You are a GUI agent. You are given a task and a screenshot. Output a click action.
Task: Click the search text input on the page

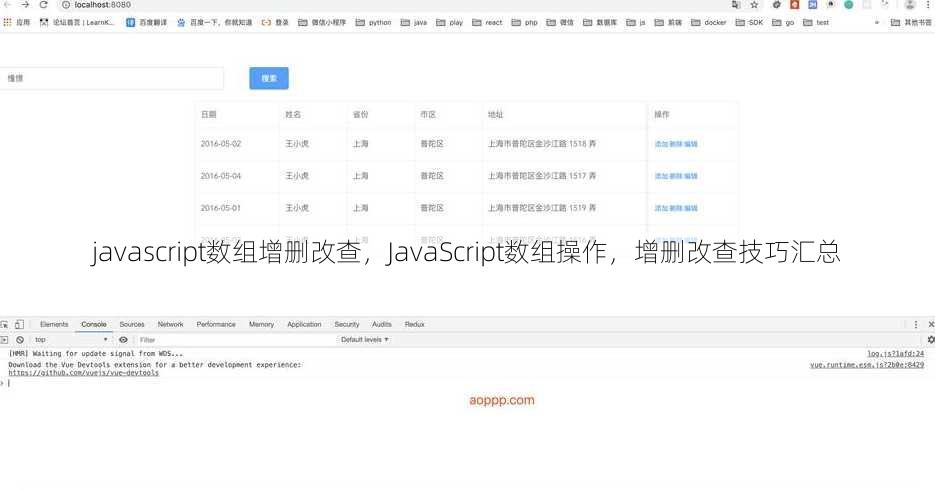pyautogui.click(x=112, y=78)
